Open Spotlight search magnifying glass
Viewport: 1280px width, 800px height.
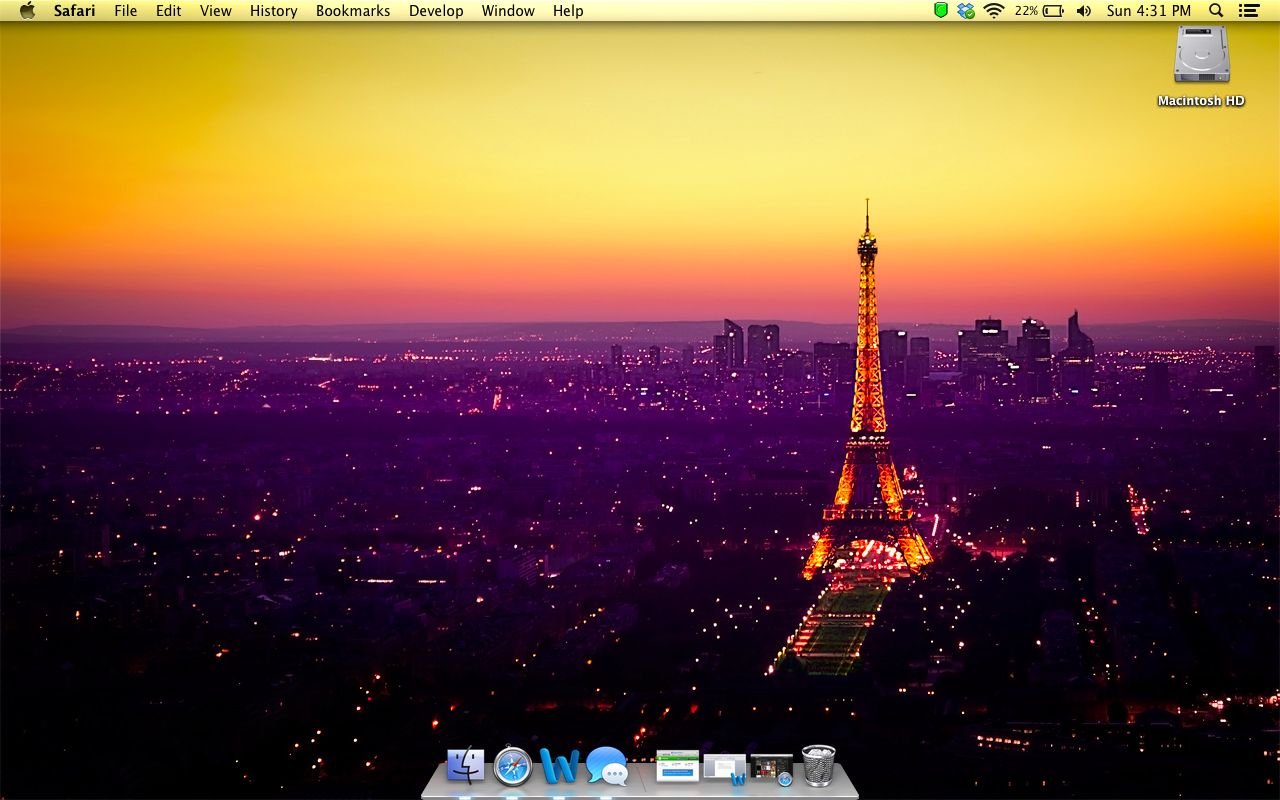pyautogui.click(x=1216, y=11)
